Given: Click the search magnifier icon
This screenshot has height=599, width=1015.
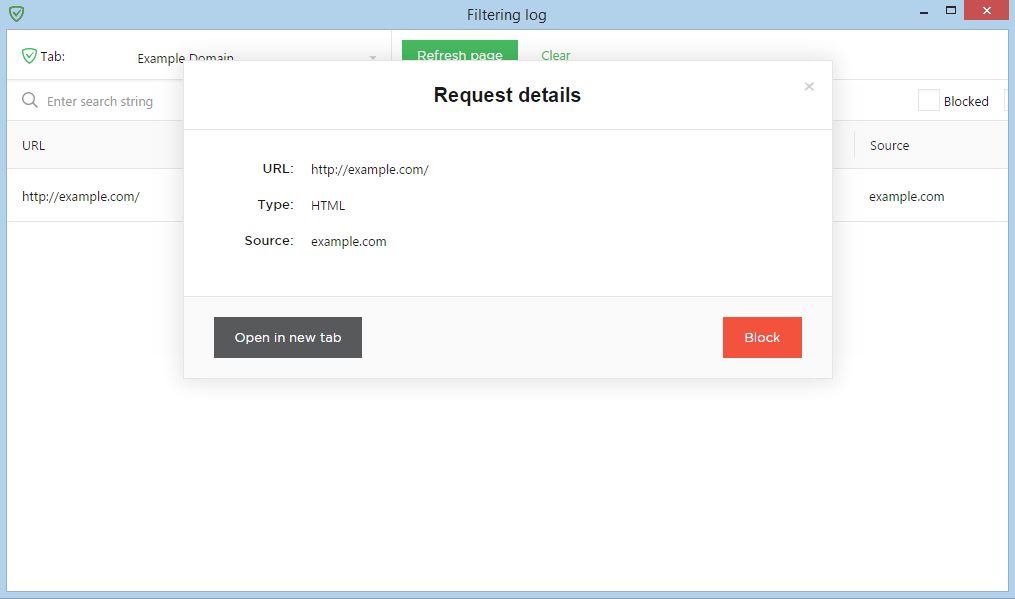Looking at the screenshot, I should pos(30,100).
